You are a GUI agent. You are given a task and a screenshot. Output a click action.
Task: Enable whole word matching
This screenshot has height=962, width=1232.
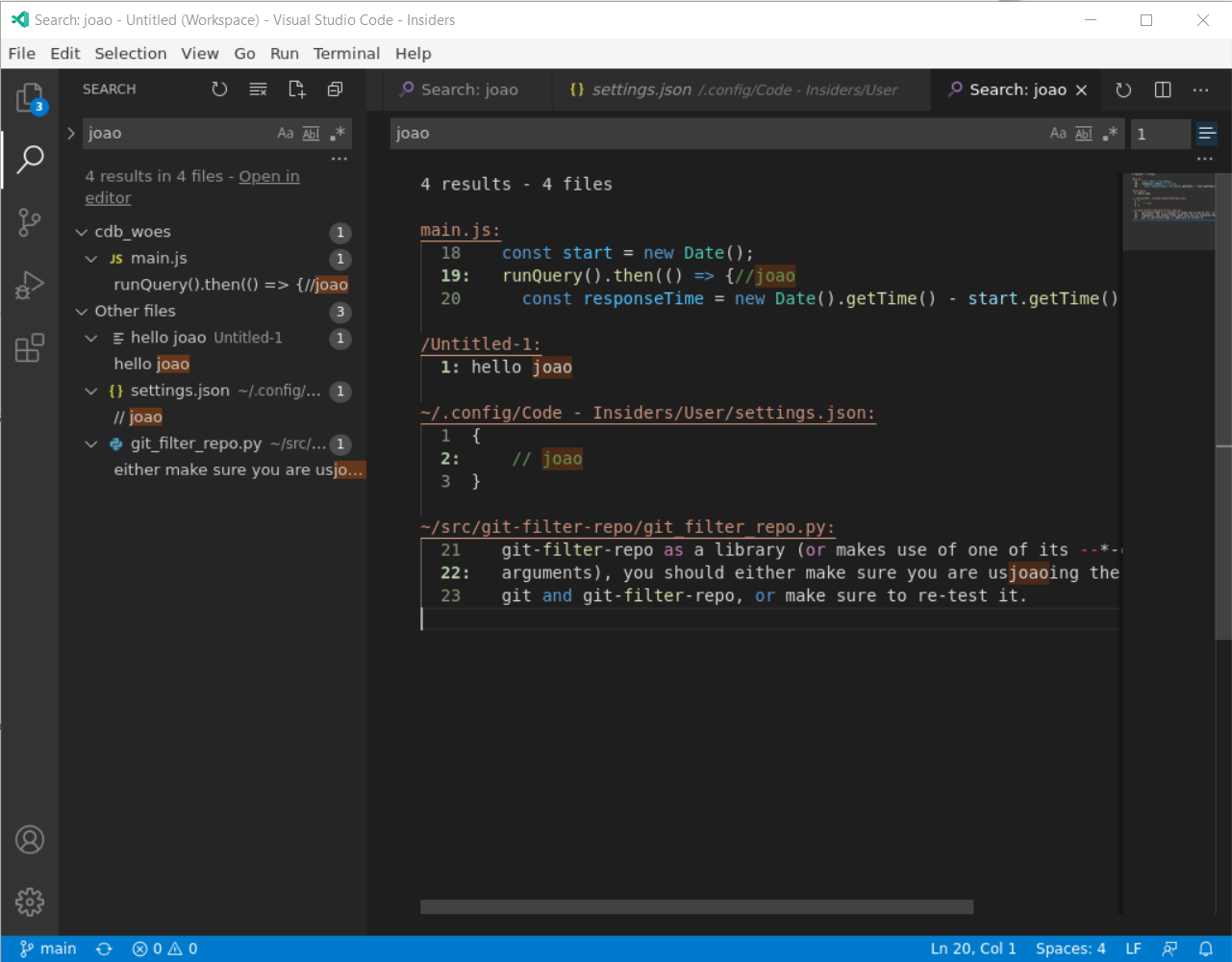311,133
